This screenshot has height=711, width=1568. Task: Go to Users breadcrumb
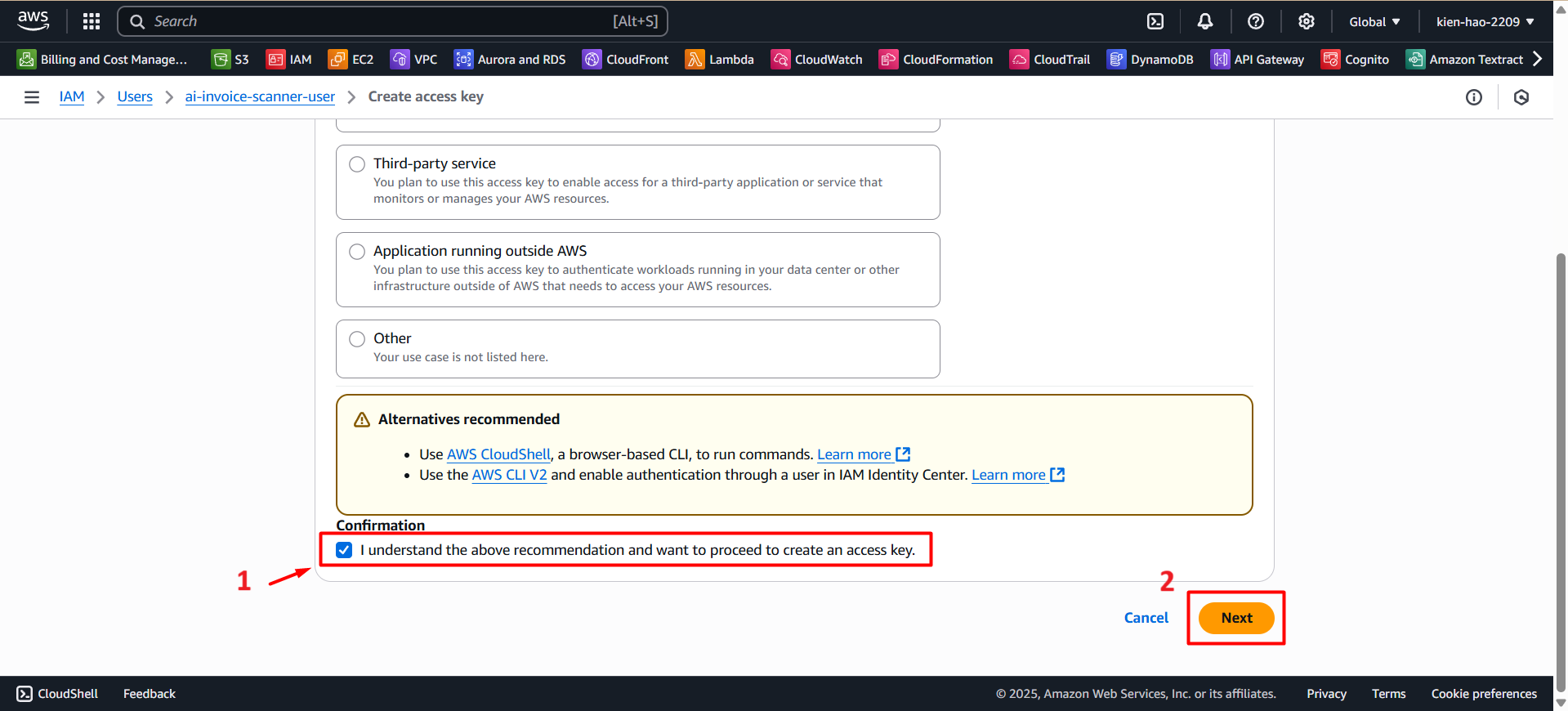pos(135,96)
